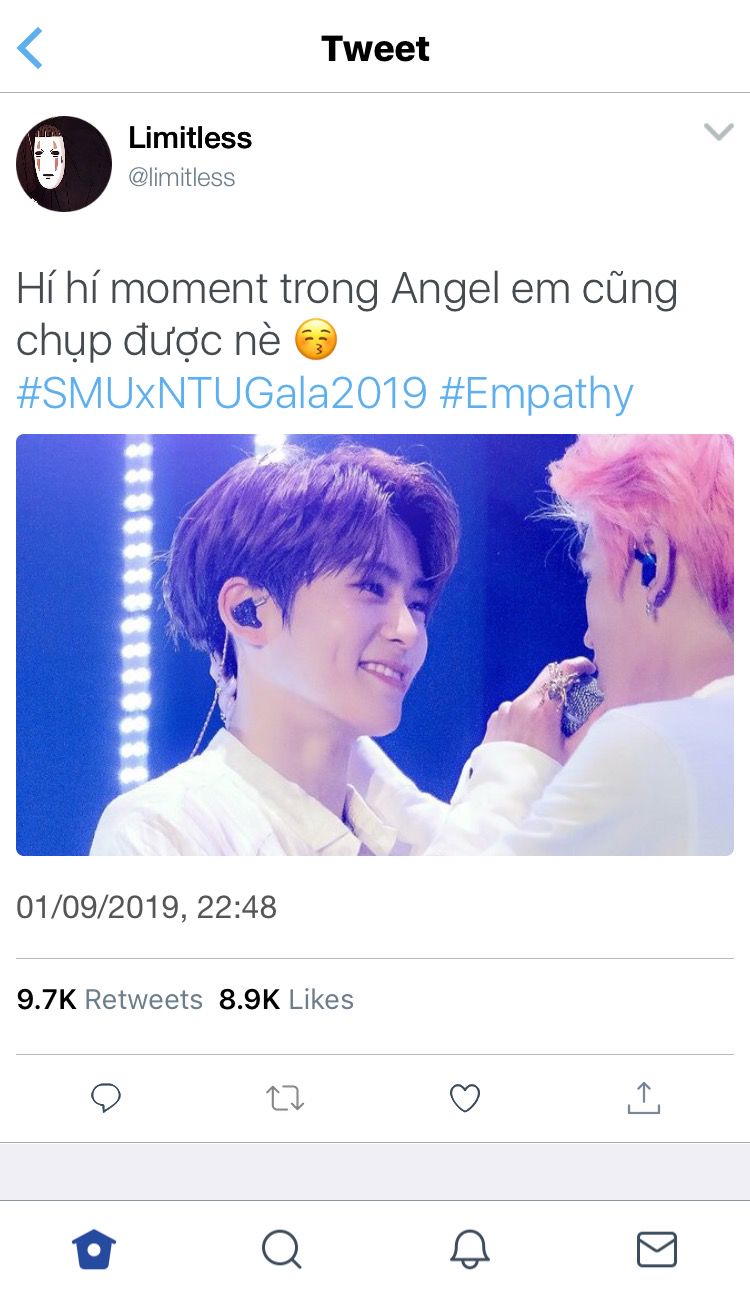The width and height of the screenshot is (750, 1298).
Task: Tap the @limitless handle
Action: click(x=182, y=178)
